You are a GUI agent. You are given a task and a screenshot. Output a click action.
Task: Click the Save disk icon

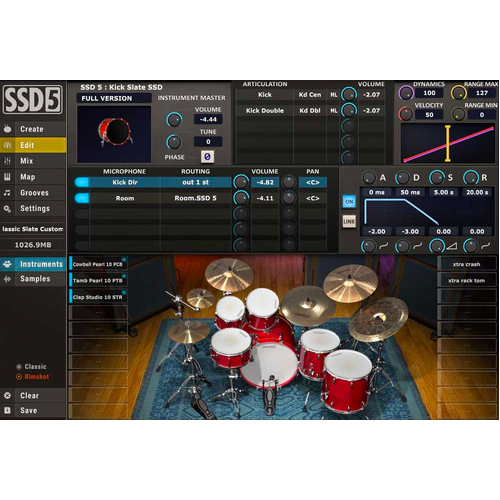pyautogui.click(x=7, y=410)
